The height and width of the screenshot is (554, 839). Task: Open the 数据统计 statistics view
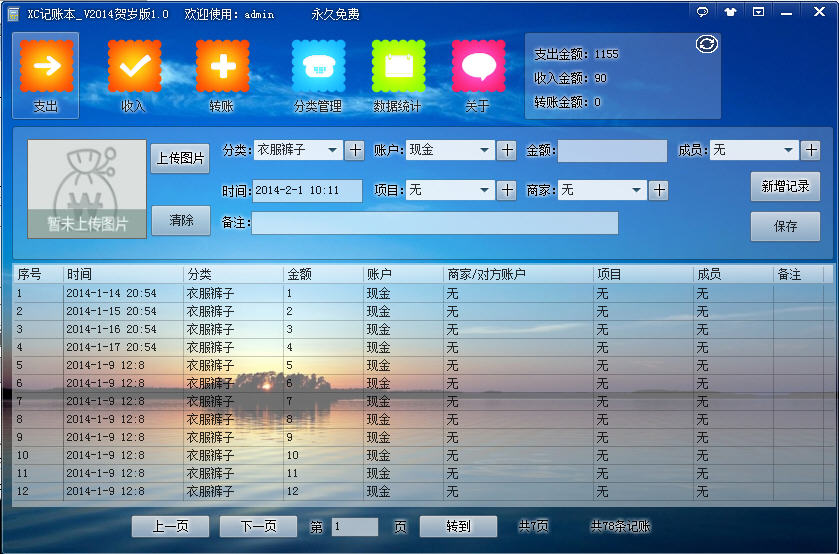click(x=397, y=74)
